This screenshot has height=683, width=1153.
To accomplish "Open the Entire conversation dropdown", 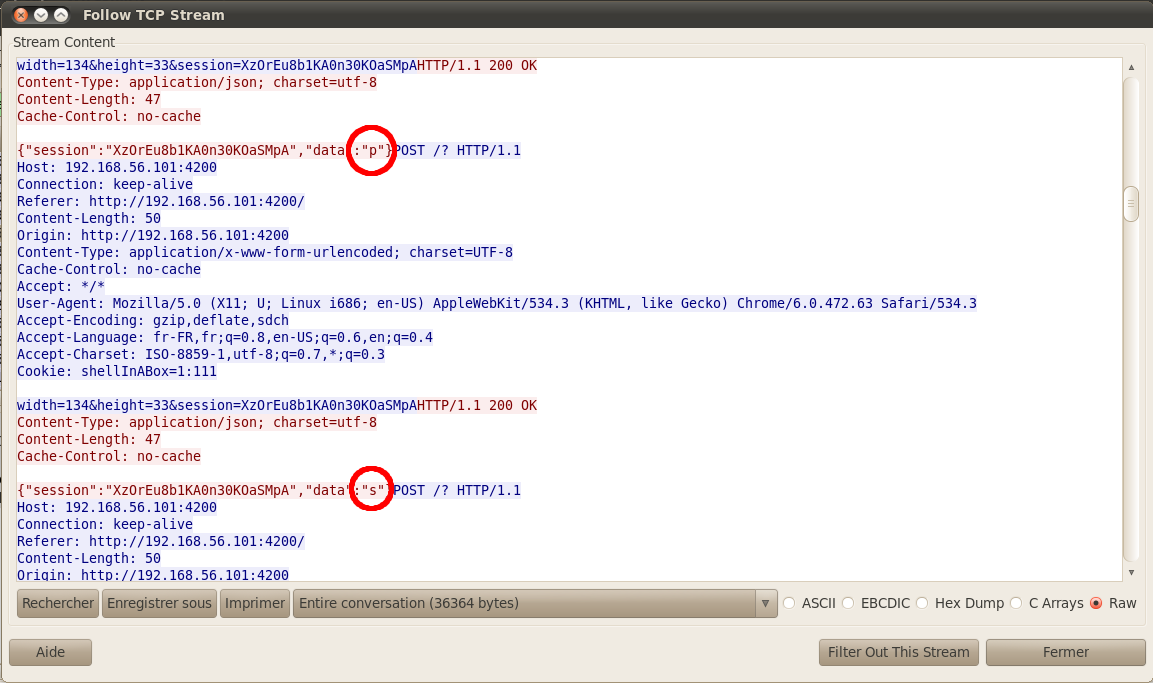I will pyautogui.click(x=534, y=603).
